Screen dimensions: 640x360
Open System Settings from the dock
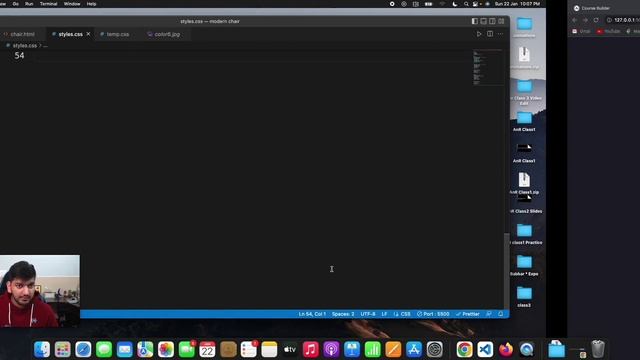[435, 349]
